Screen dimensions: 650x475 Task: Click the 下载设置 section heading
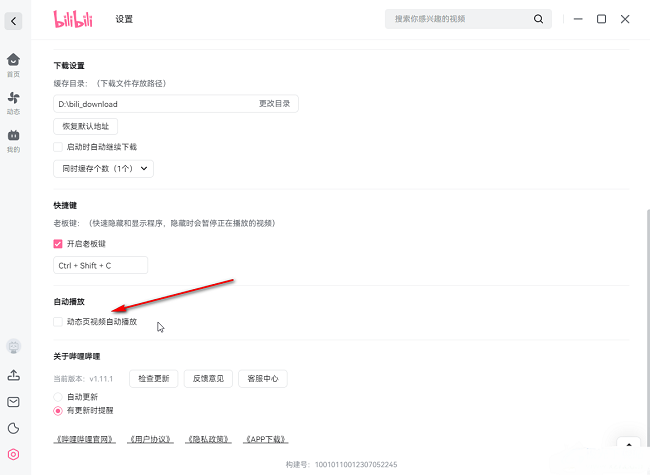[x=69, y=65]
